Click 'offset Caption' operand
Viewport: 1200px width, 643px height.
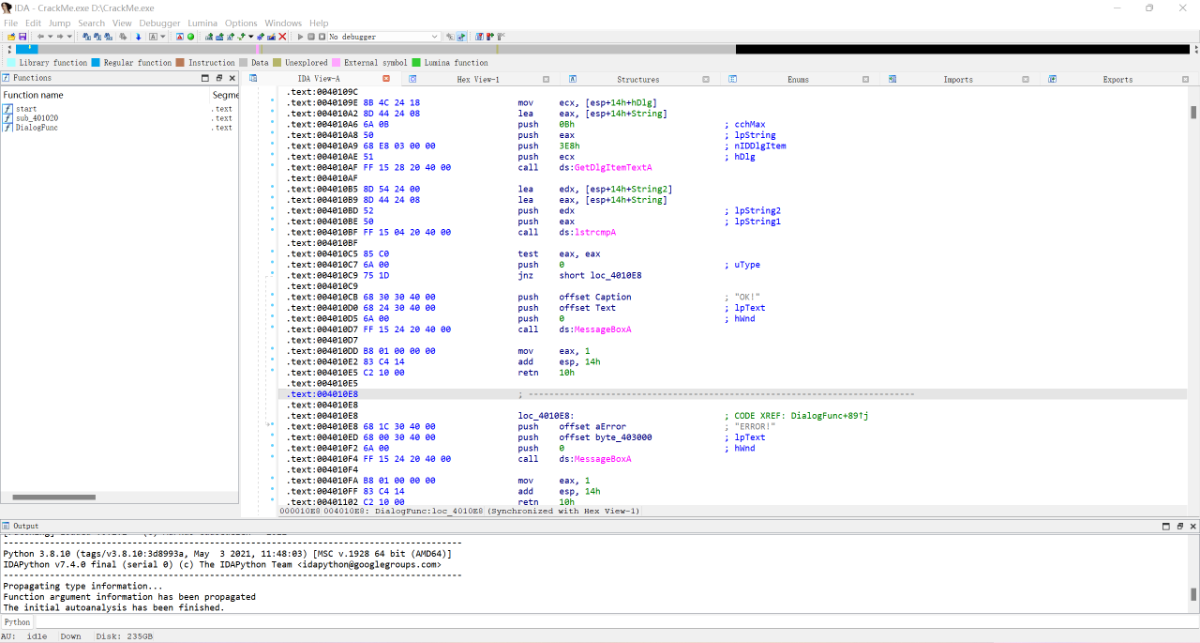click(x=595, y=297)
